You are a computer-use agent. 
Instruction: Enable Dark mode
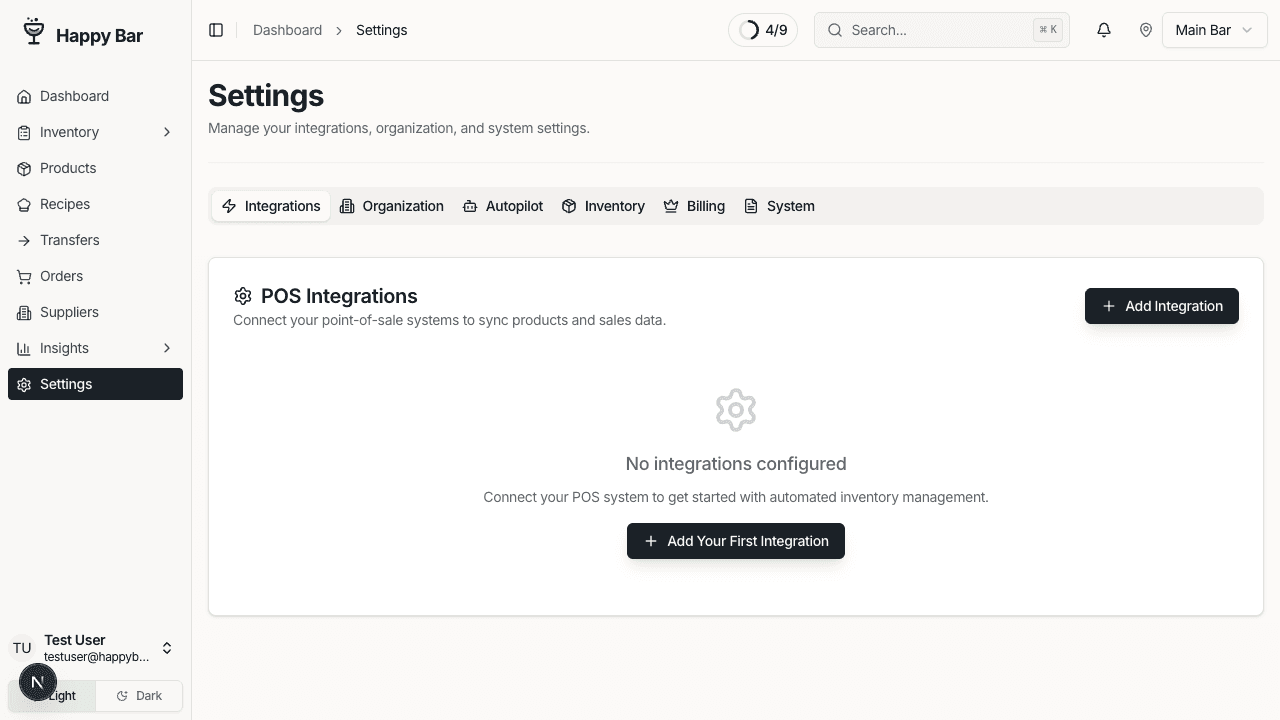coord(138,695)
